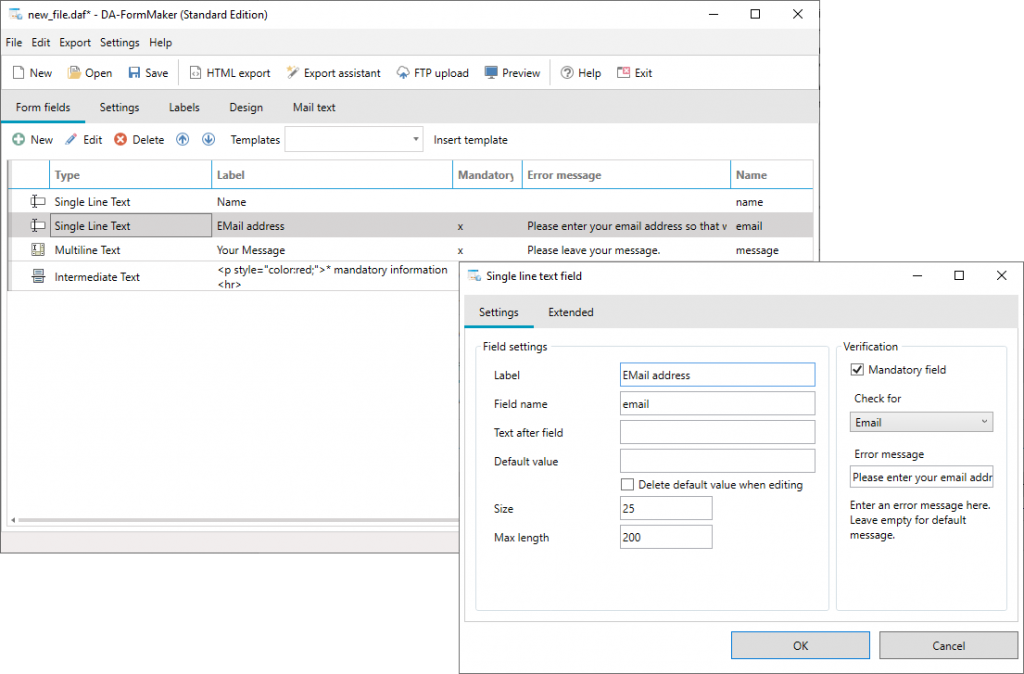Move the selected field down
Screen dimensions: 1024x674
(x=208, y=139)
